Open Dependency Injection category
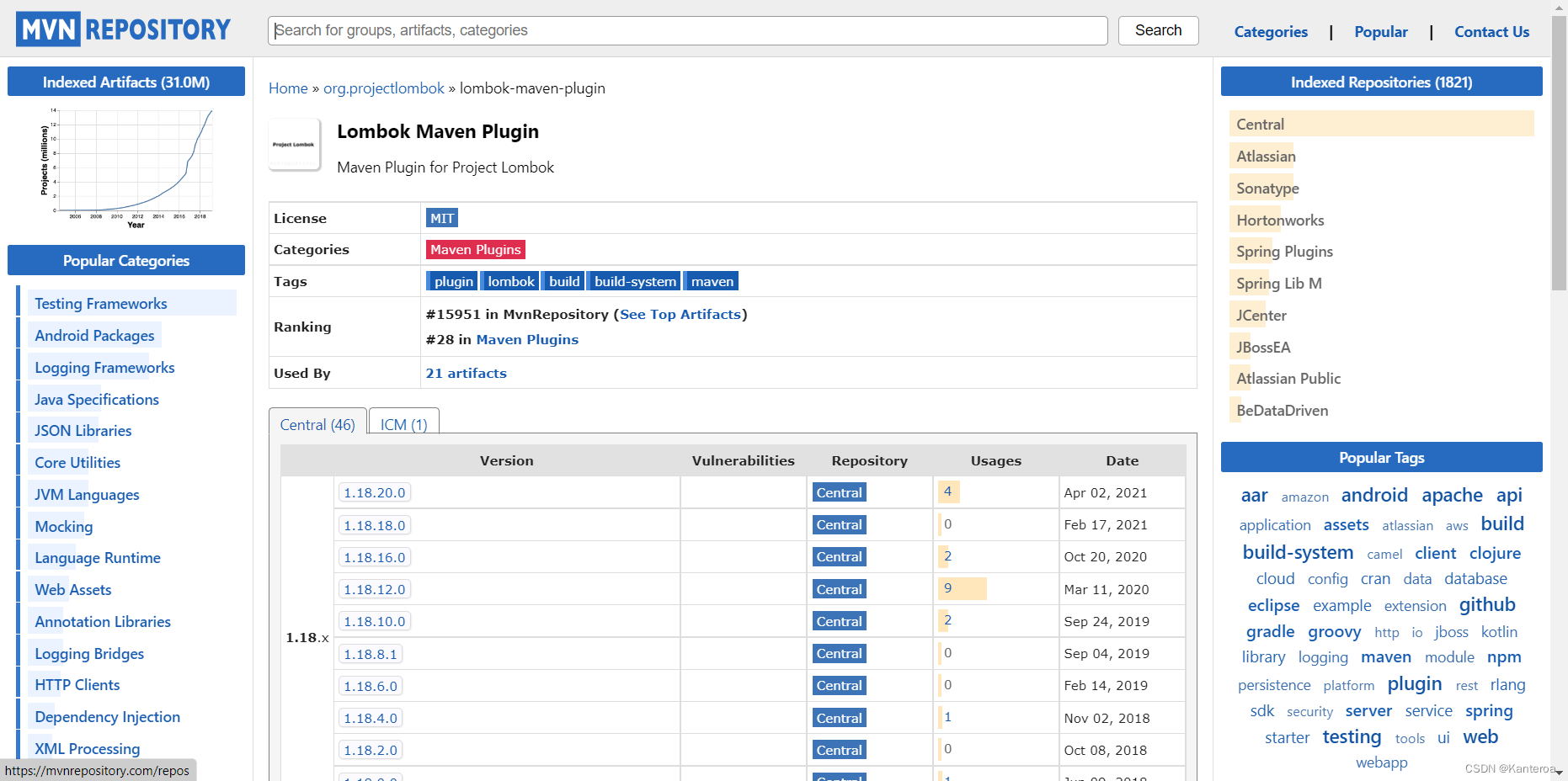Image resolution: width=1568 pixels, height=781 pixels. pyautogui.click(x=108, y=717)
